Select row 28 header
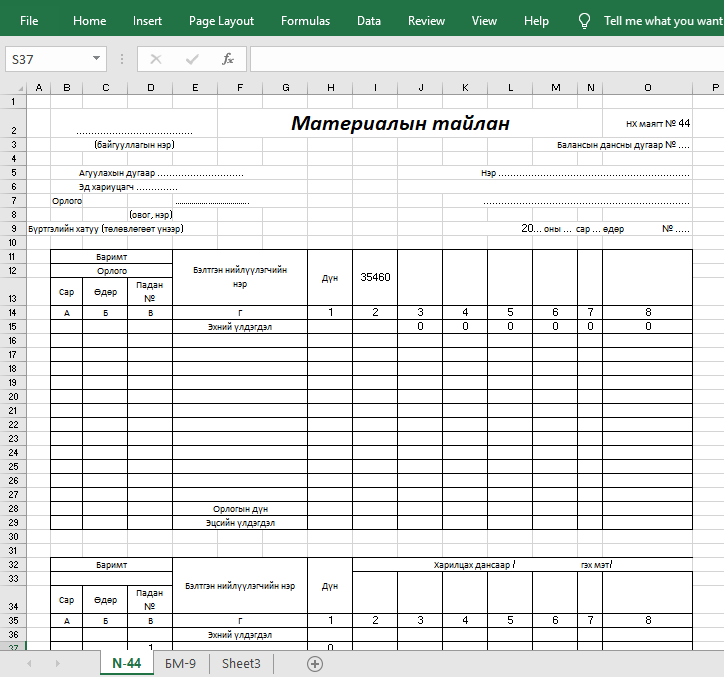Image resolution: width=724 pixels, height=677 pixels. pos(13,508)
